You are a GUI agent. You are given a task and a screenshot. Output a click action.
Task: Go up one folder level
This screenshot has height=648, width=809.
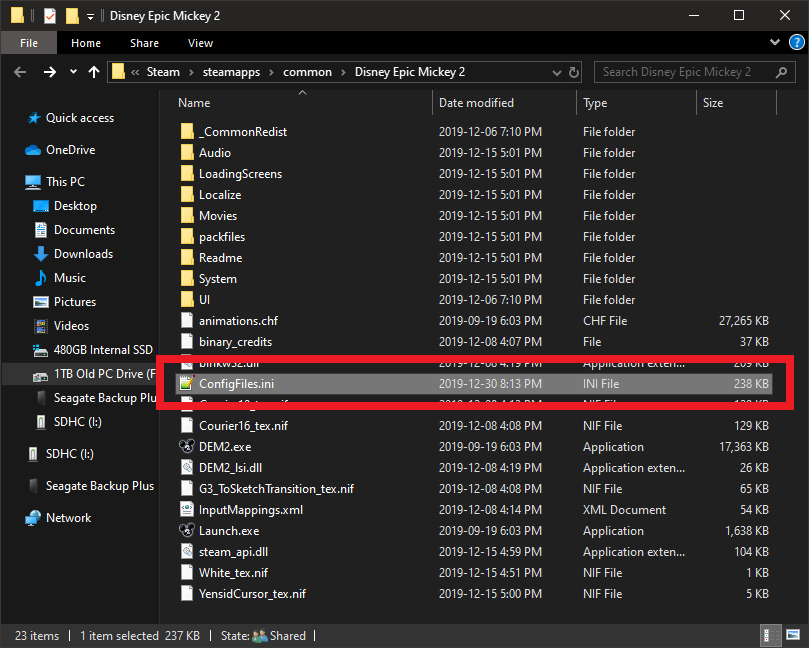coord(94,72)
